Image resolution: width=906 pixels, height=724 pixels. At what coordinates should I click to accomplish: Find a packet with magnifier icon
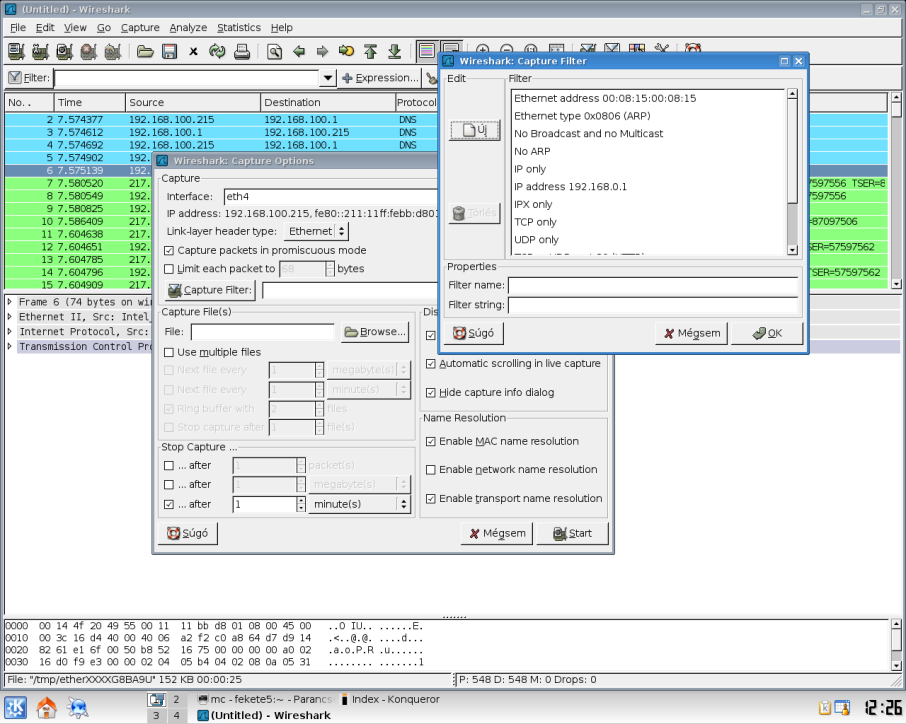pyautogui.click(x=274, y=51)
